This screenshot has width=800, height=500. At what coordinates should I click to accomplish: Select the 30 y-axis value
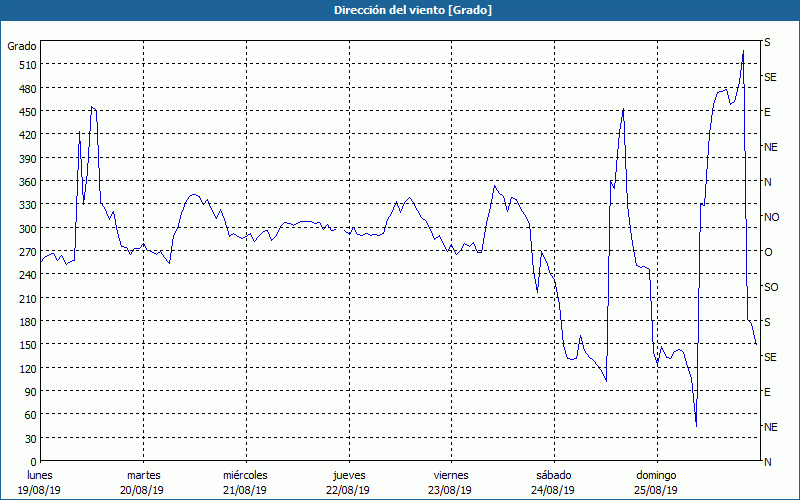point(31,439)
